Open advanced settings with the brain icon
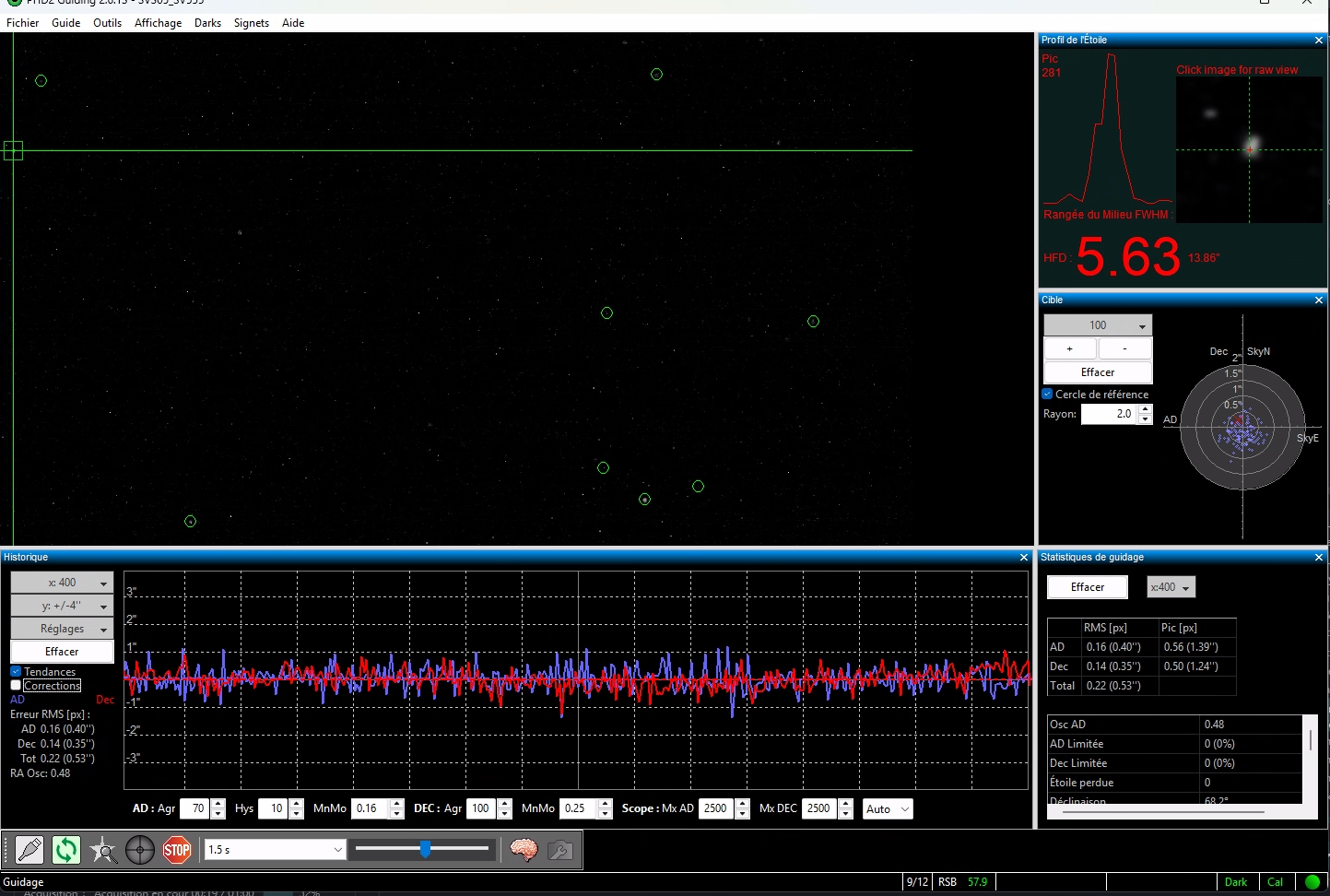1330x896 pixels. (524, 850)
